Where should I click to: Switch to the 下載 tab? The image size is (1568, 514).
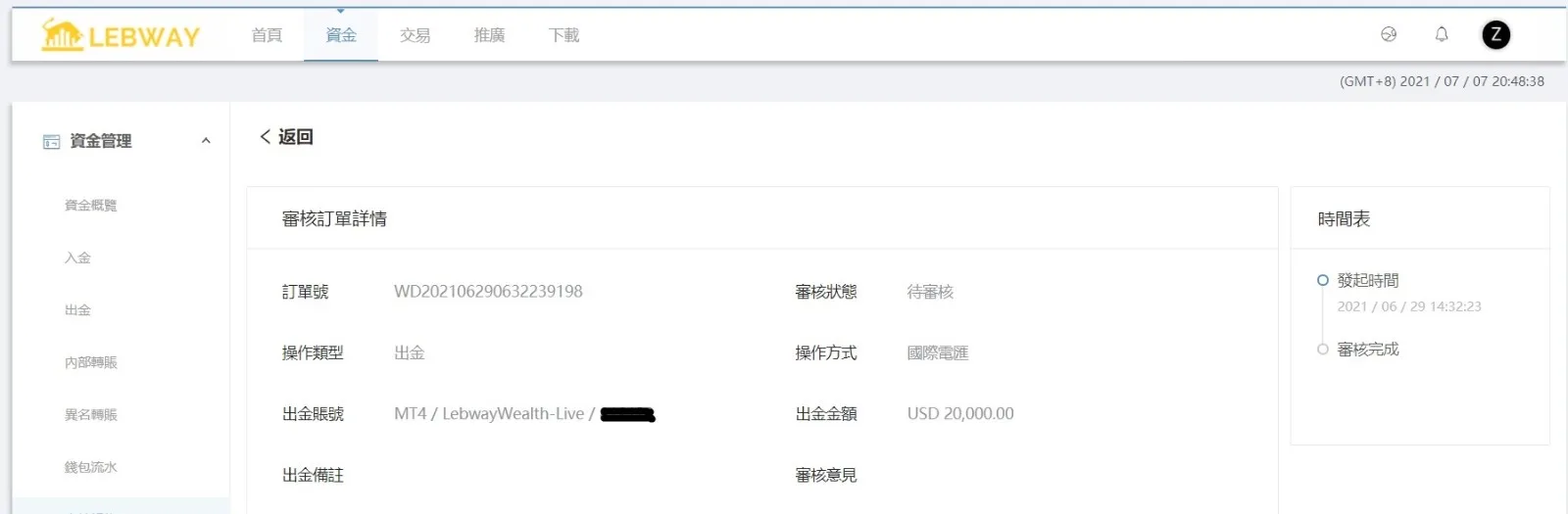coord(564,35)
